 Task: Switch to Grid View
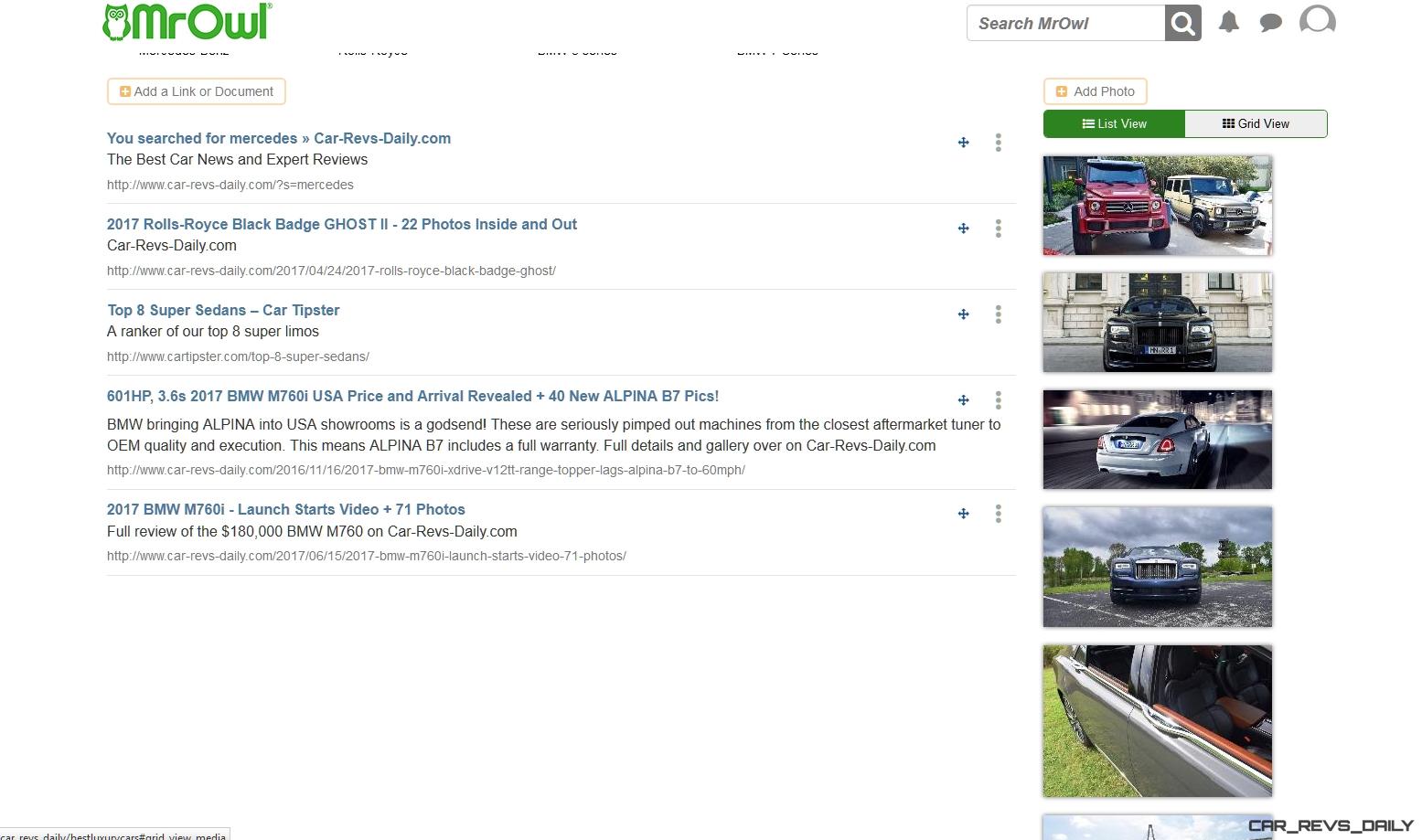click(1256, 123)
